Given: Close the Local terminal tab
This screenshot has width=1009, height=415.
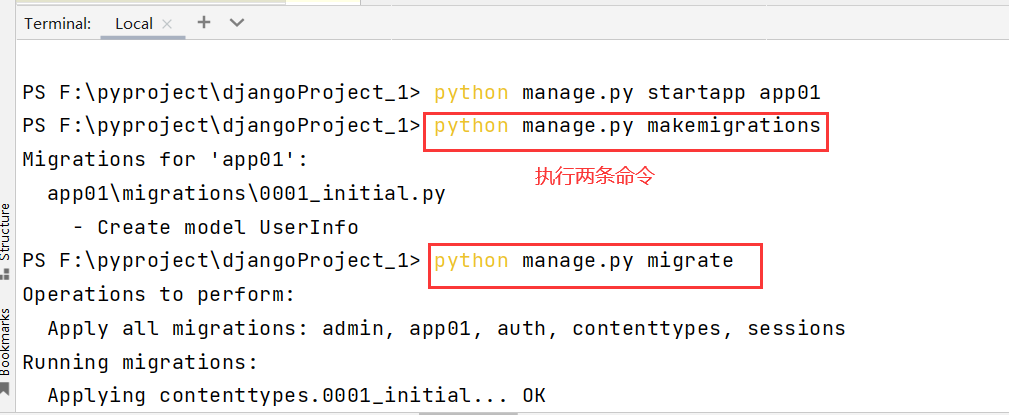Looking at the screenshot, I should click(166, 23).
